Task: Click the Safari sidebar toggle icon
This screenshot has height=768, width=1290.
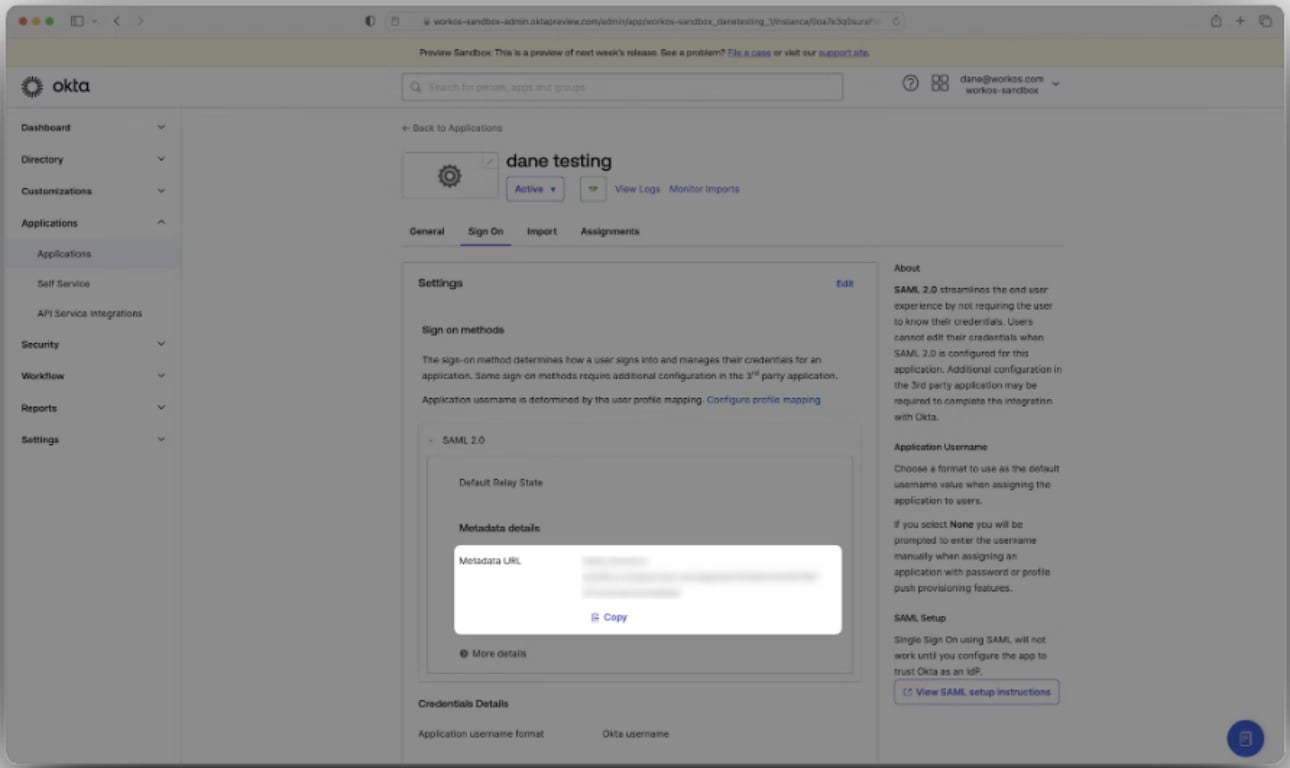Action: (x=77, y=21)
